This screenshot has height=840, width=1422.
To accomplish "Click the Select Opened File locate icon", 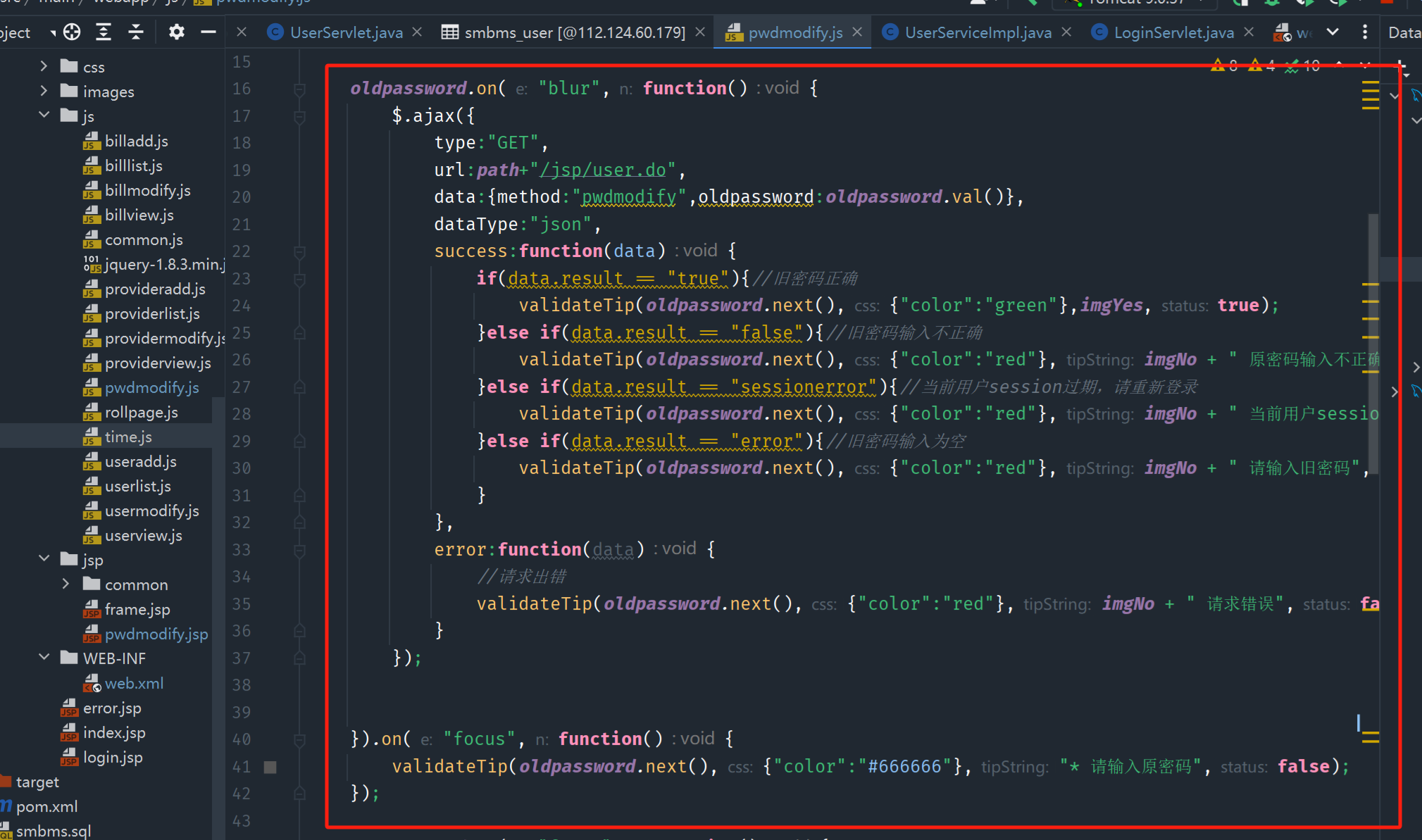I will click(72, 32).
